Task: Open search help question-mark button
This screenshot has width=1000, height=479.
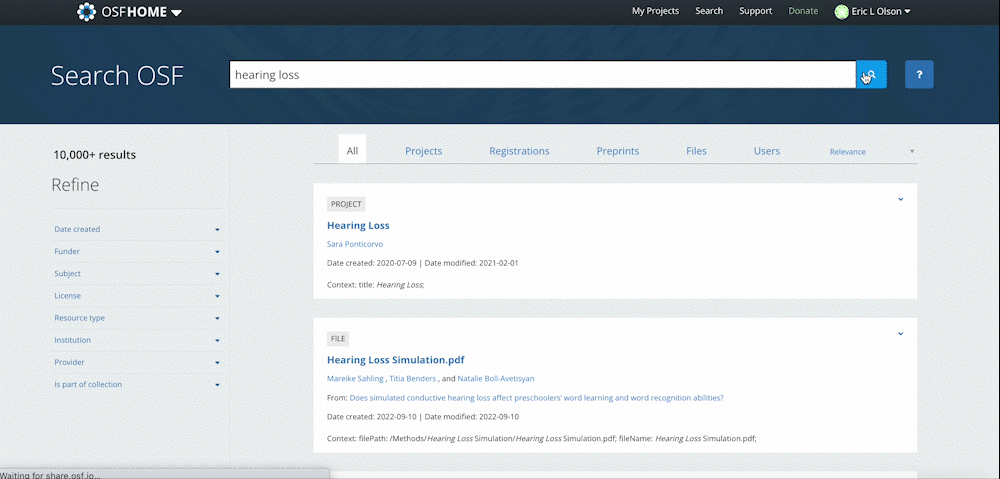Action: click(x=919, y=75)
